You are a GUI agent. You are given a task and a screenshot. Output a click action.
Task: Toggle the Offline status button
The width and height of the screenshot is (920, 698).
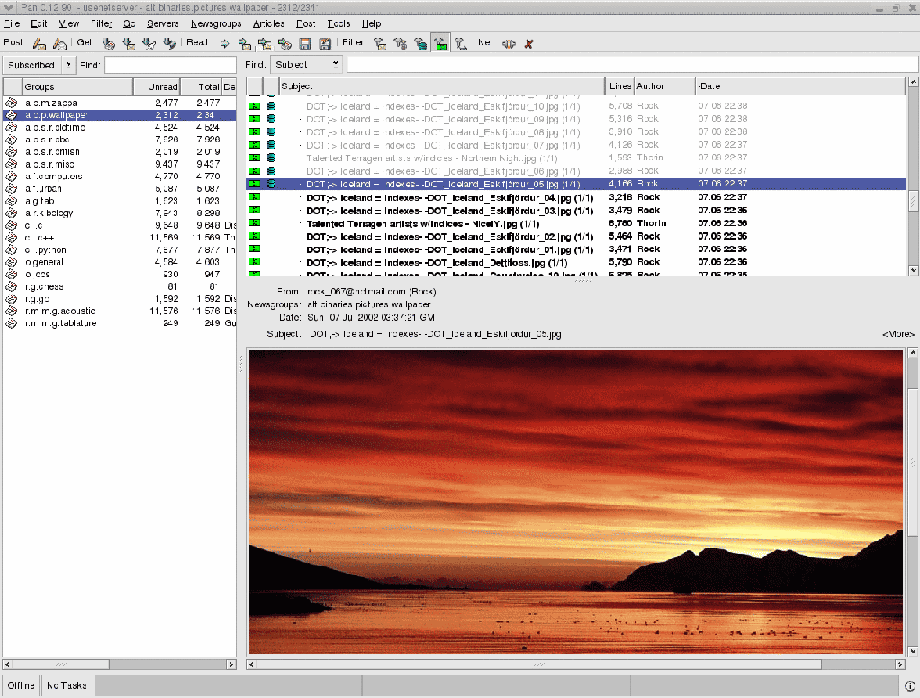[x=21, y=686]
